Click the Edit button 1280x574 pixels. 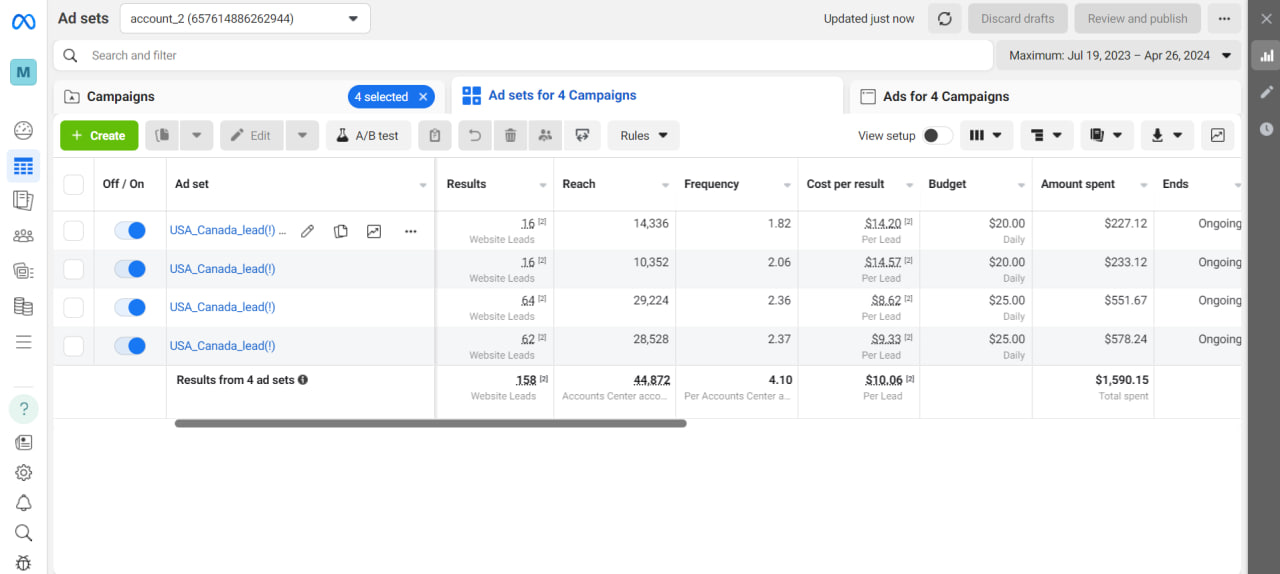pos(252,135)
